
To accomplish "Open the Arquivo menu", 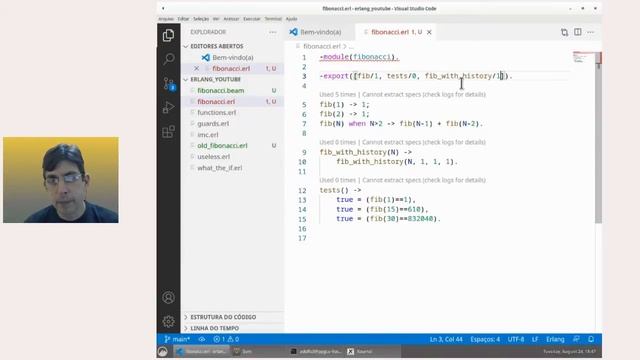I will coord(166,19).
